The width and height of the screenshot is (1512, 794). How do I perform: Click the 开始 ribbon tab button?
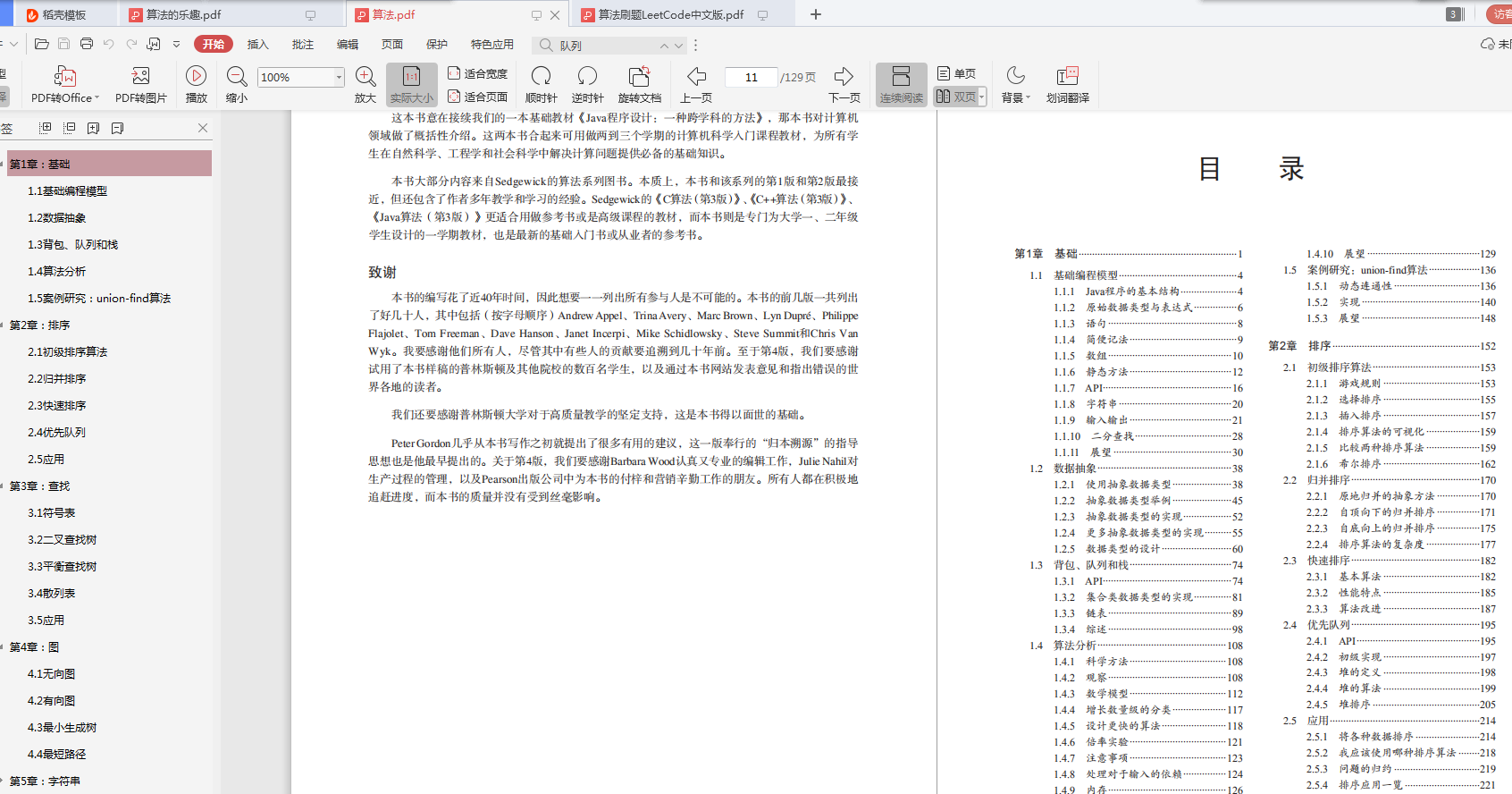tap(213, 45)
